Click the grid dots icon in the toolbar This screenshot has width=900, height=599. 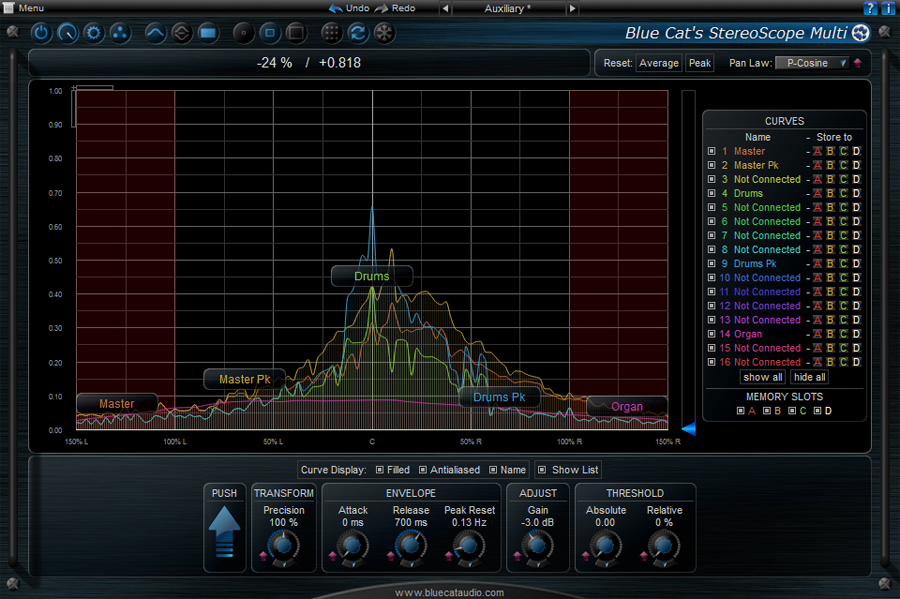(x=331, y=33)
